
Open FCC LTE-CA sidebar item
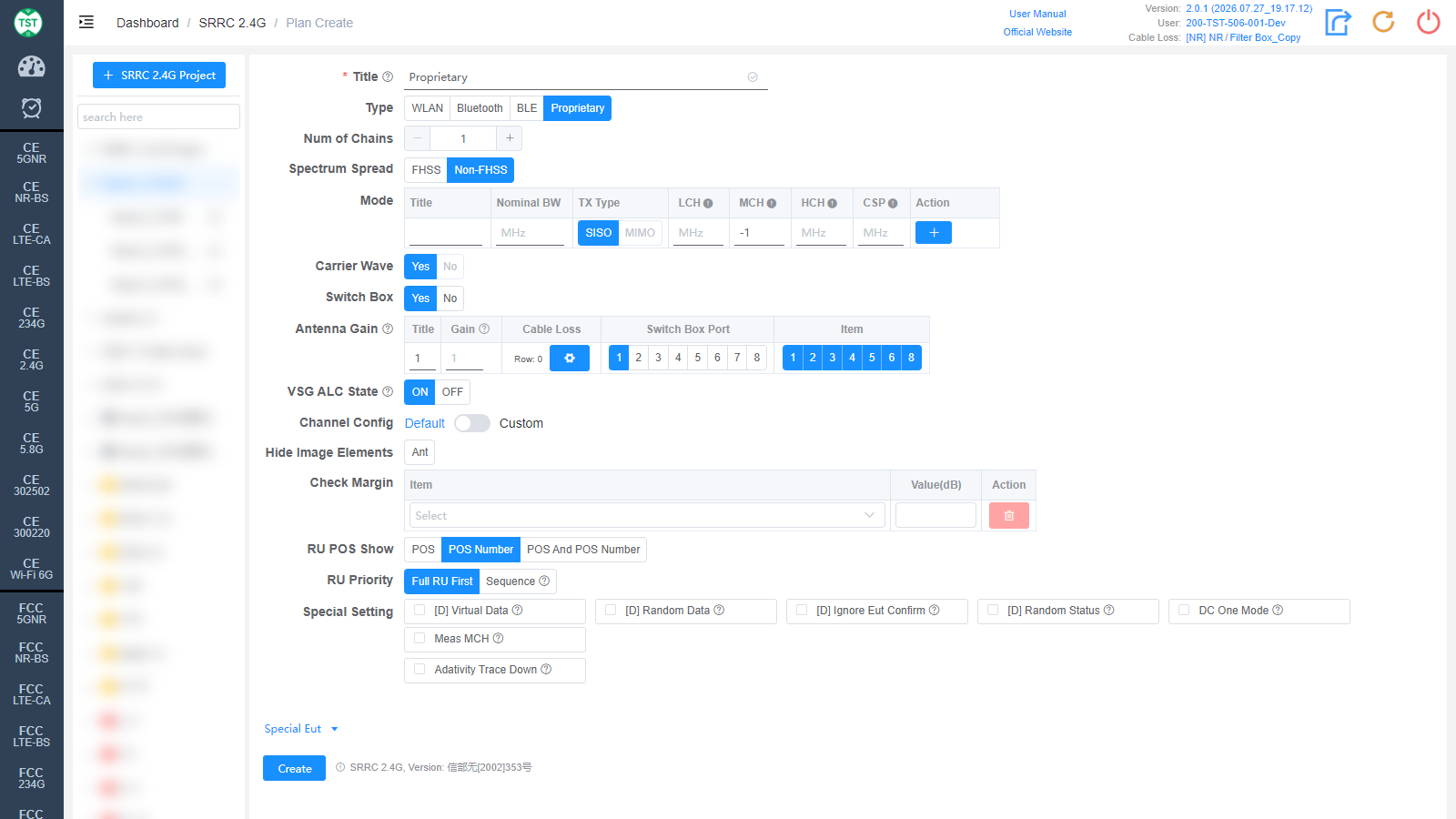point(32,695)
